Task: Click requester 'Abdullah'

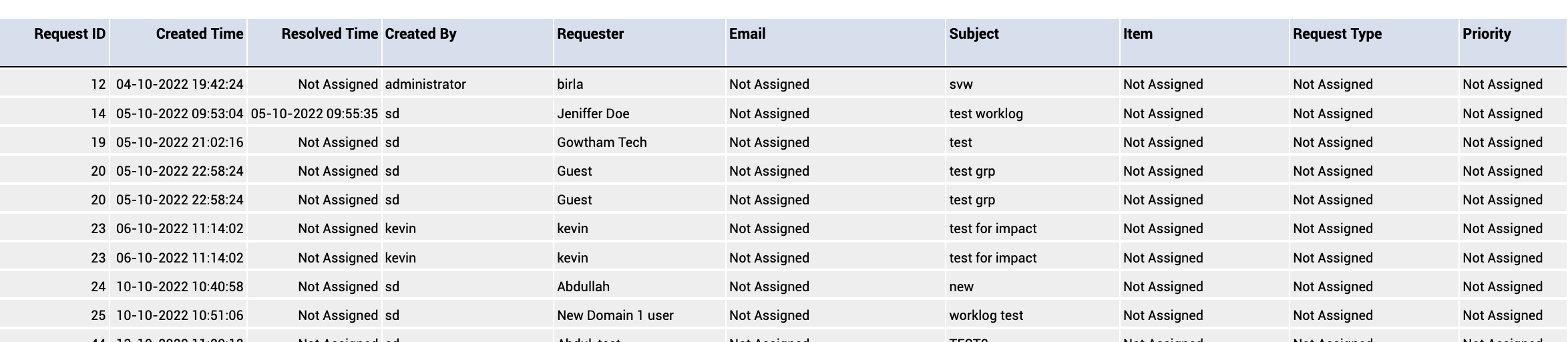Action: pos(583,287)
